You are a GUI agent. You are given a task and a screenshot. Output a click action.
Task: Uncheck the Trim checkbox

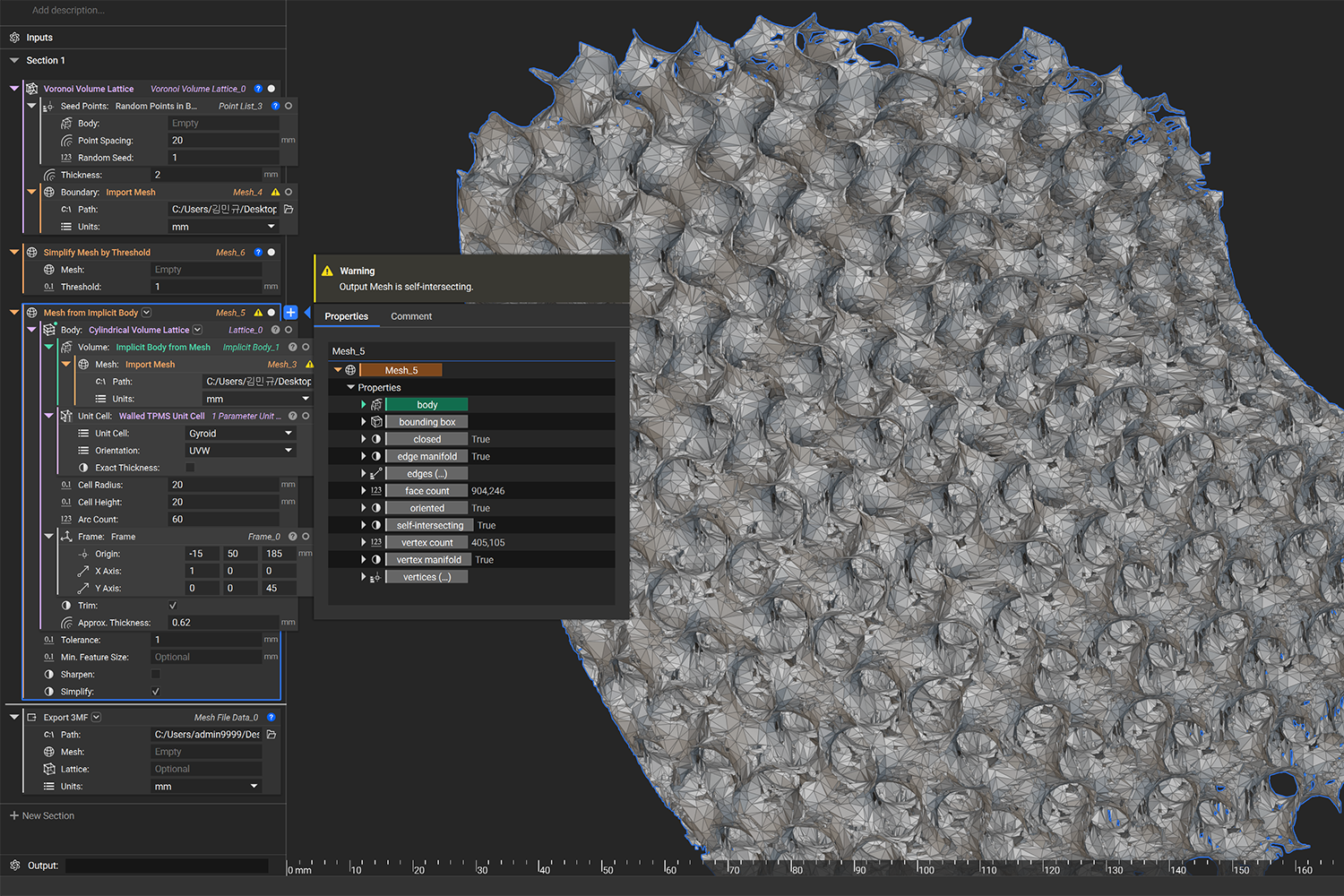[173, 606]
